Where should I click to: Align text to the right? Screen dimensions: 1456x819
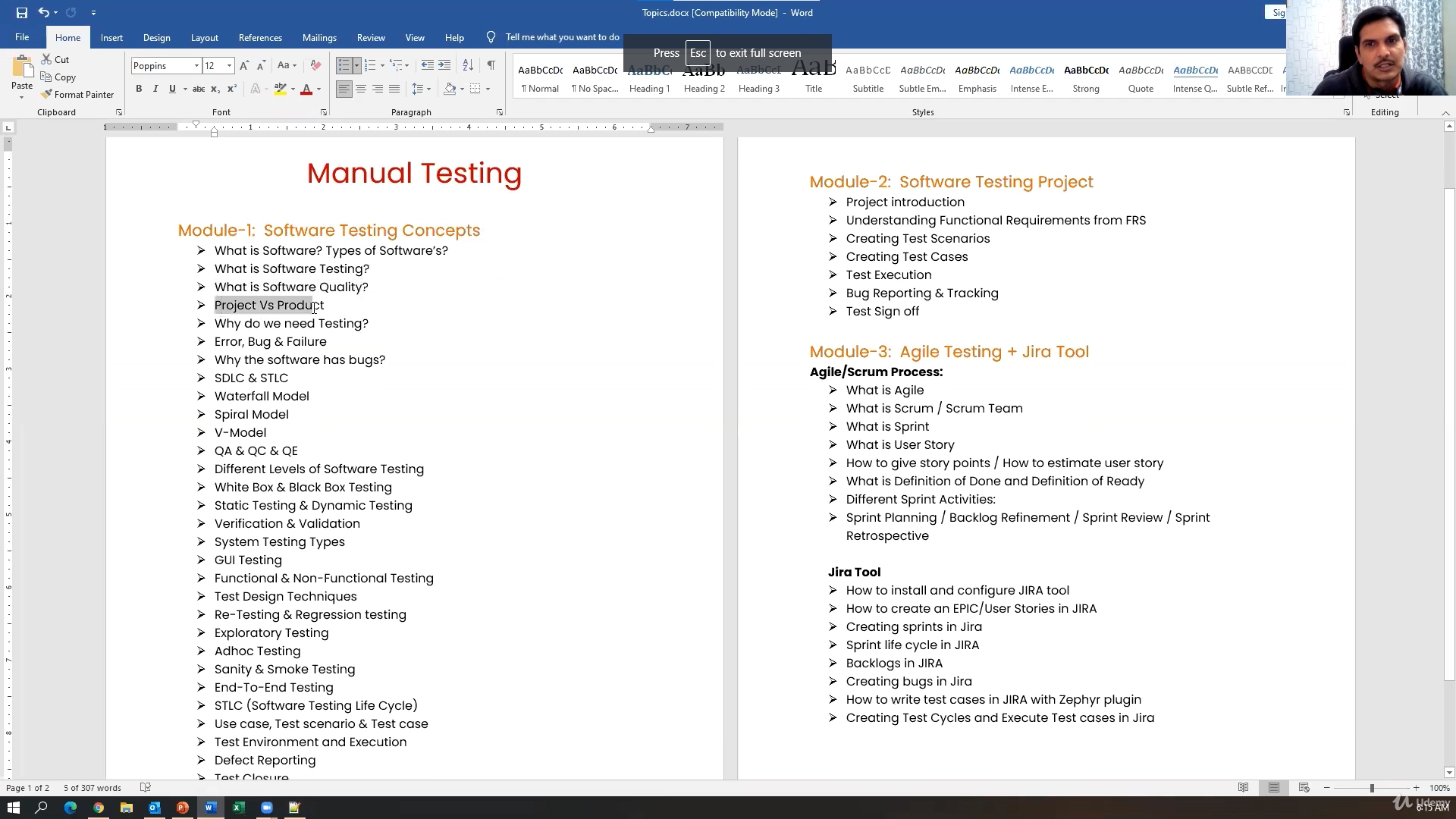(x=378, y=89)
